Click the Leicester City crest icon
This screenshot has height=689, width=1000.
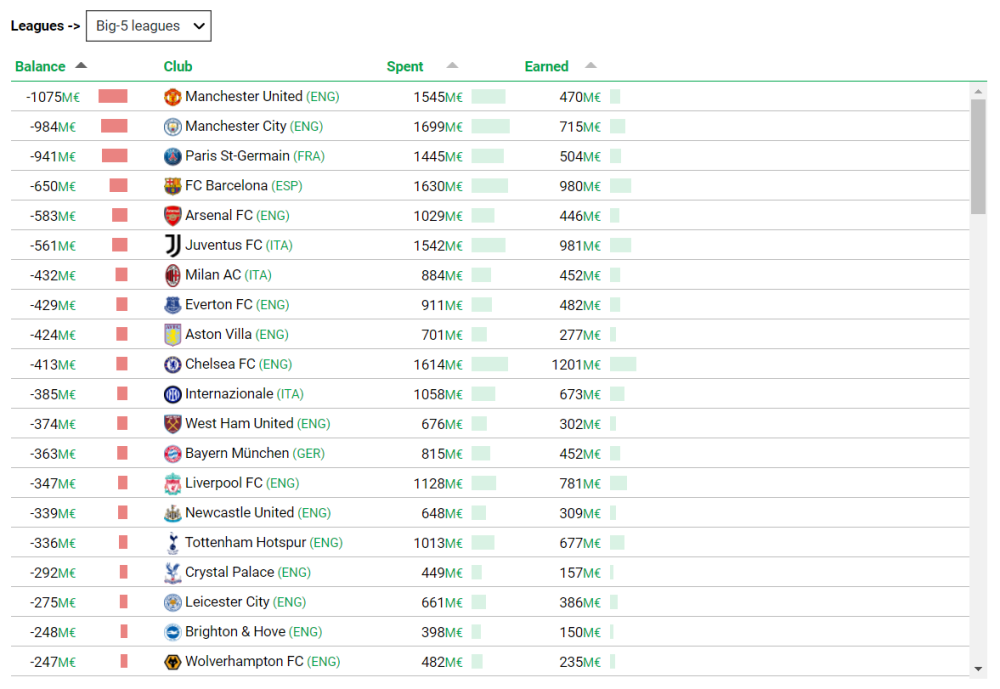click(172, 602)
